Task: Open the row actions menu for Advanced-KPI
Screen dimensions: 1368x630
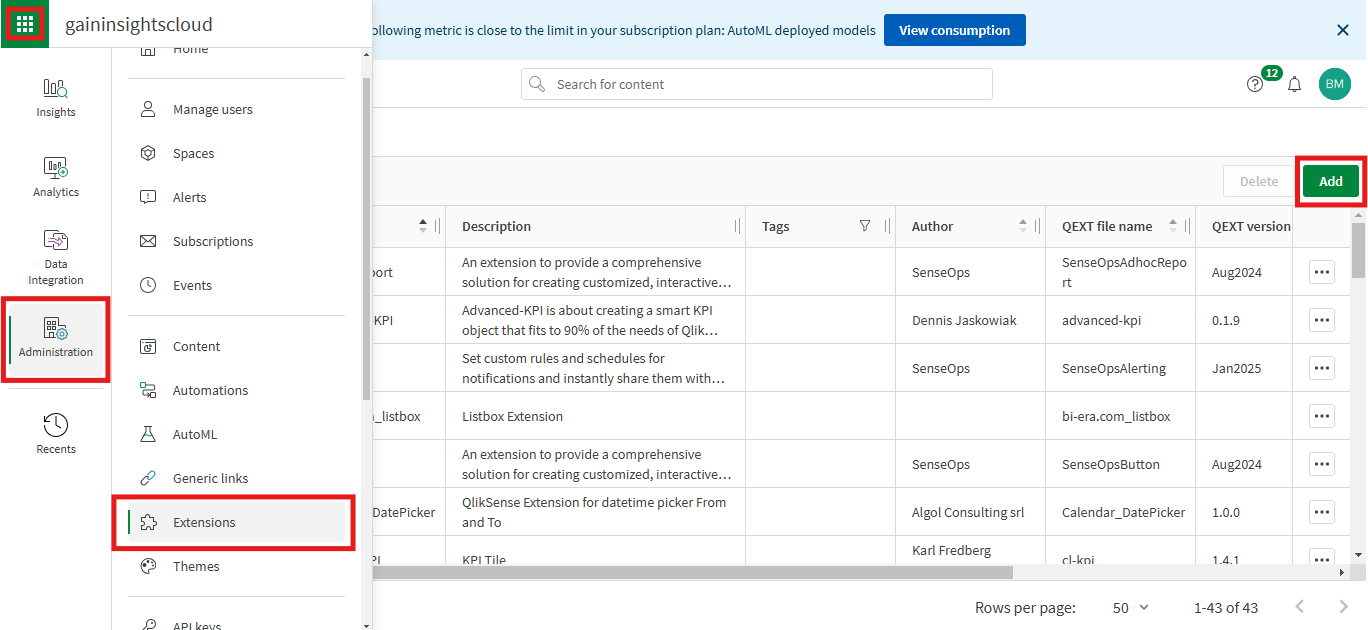Action: (x=1321, y=319)
